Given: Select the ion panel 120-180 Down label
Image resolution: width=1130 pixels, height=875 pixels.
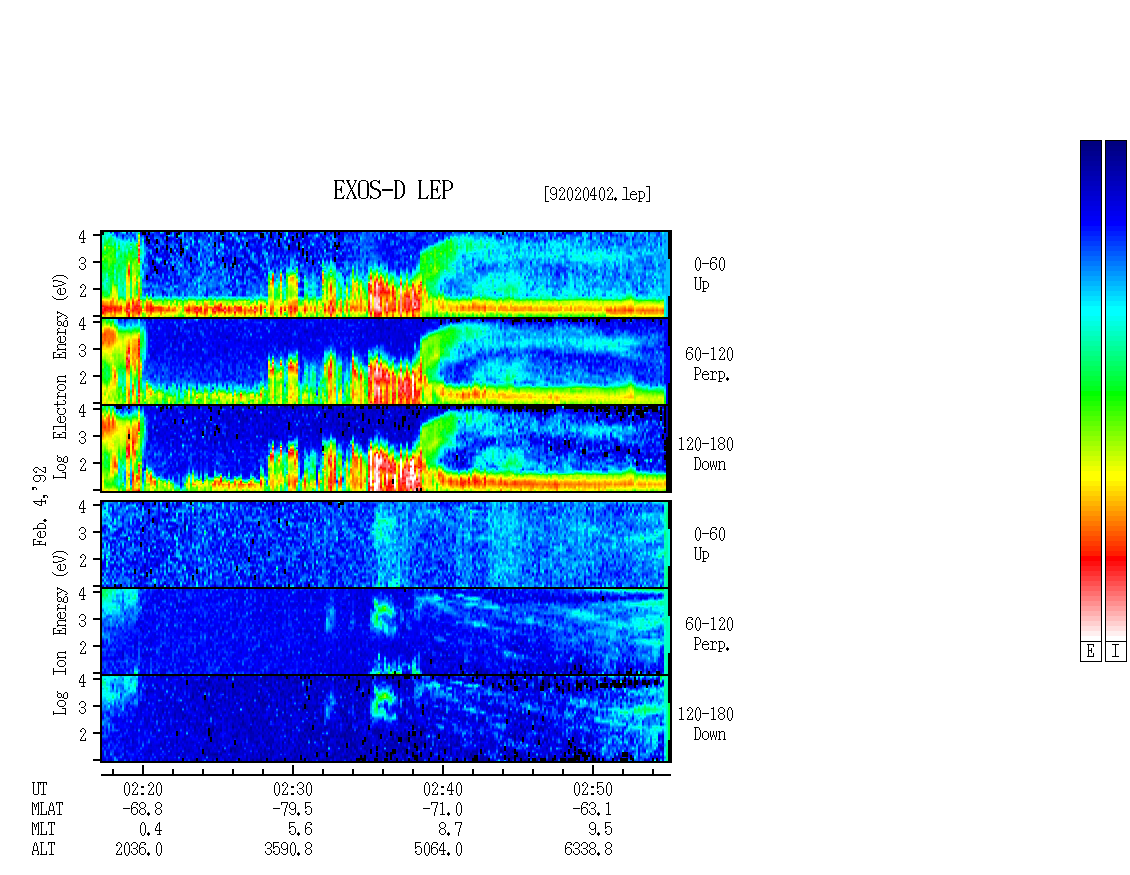Looking at the screenshot, I should click(x=706, y=724).
